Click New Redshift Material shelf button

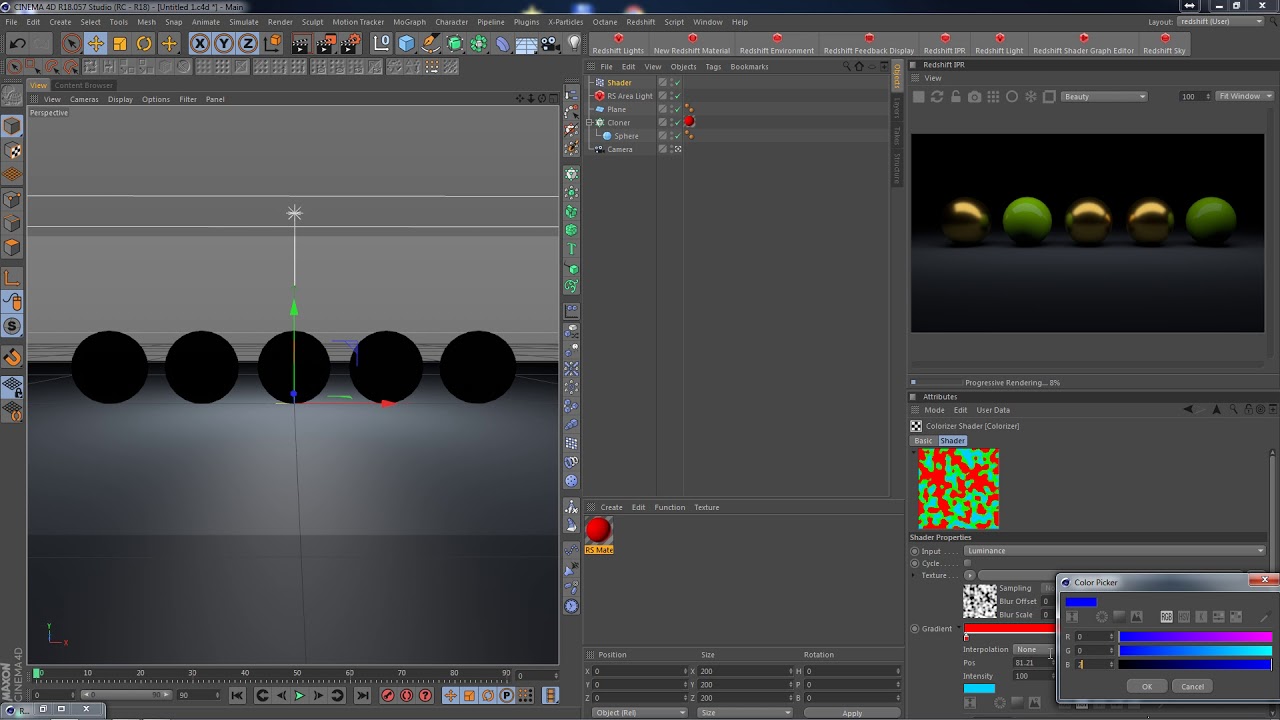692,45
